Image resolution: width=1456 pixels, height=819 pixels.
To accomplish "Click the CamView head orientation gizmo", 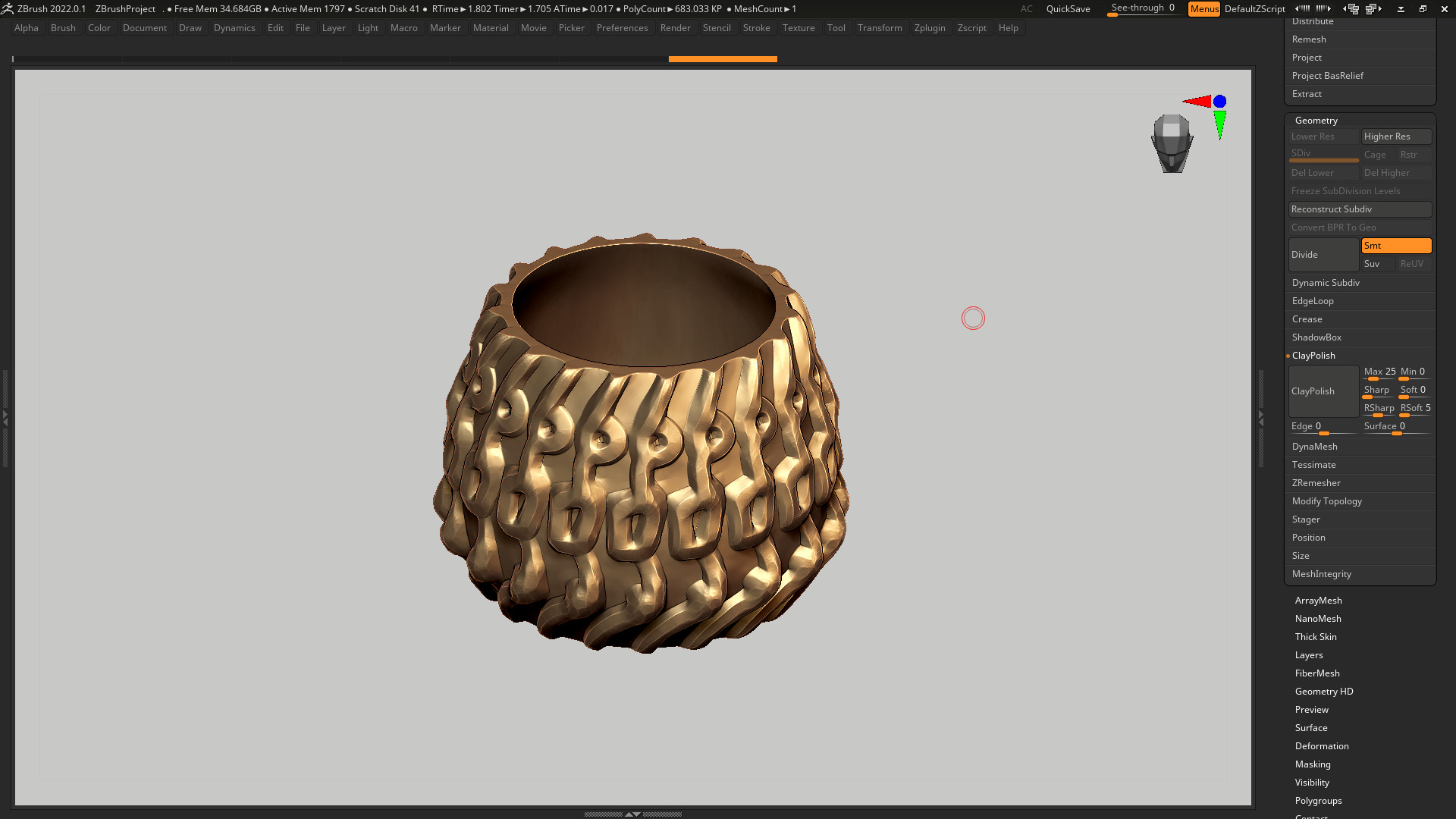I will (x=1172, y=143).
